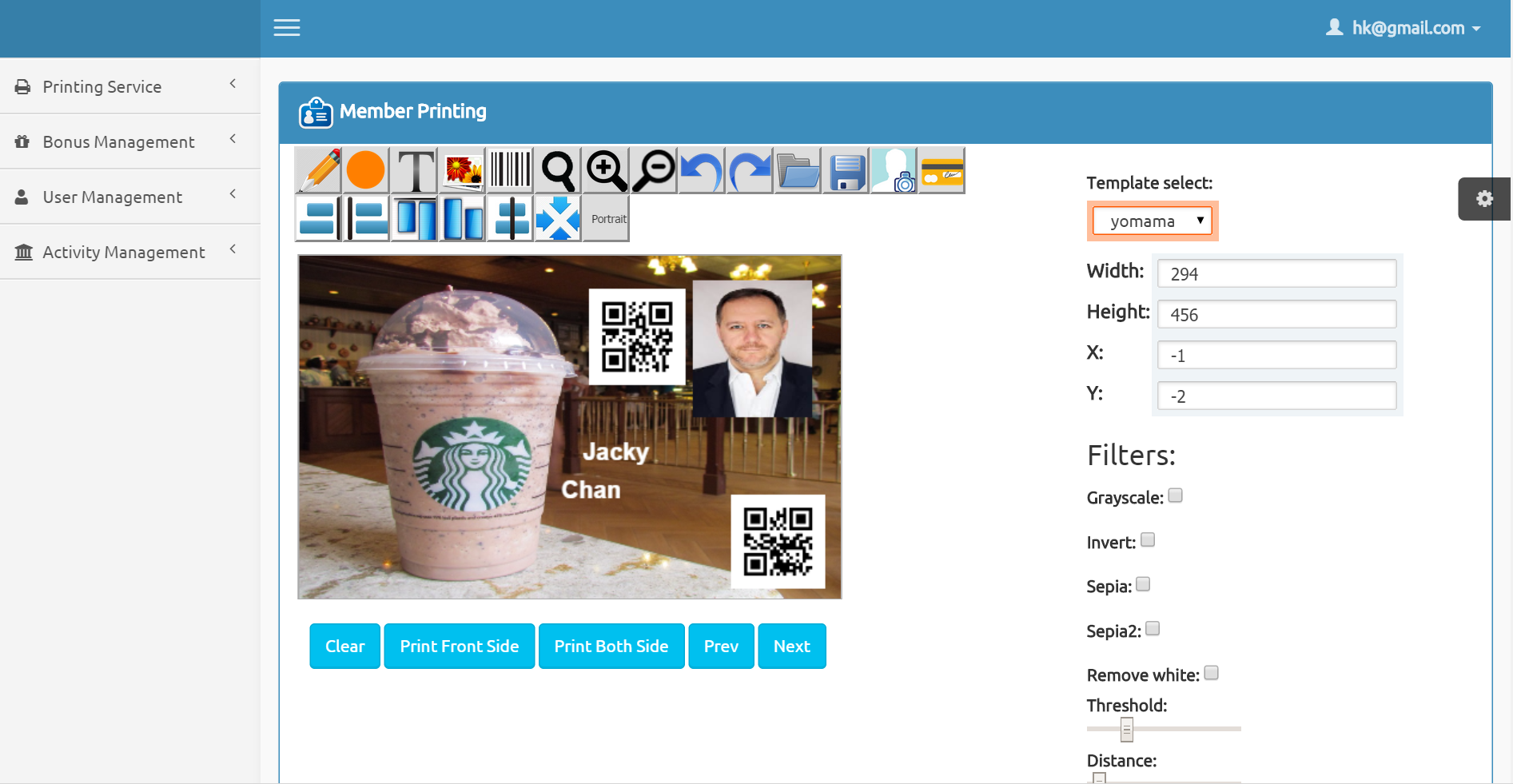Click the blue arrows center-all icon
This screenshot has width=1513, height=784.
(558, 218)
